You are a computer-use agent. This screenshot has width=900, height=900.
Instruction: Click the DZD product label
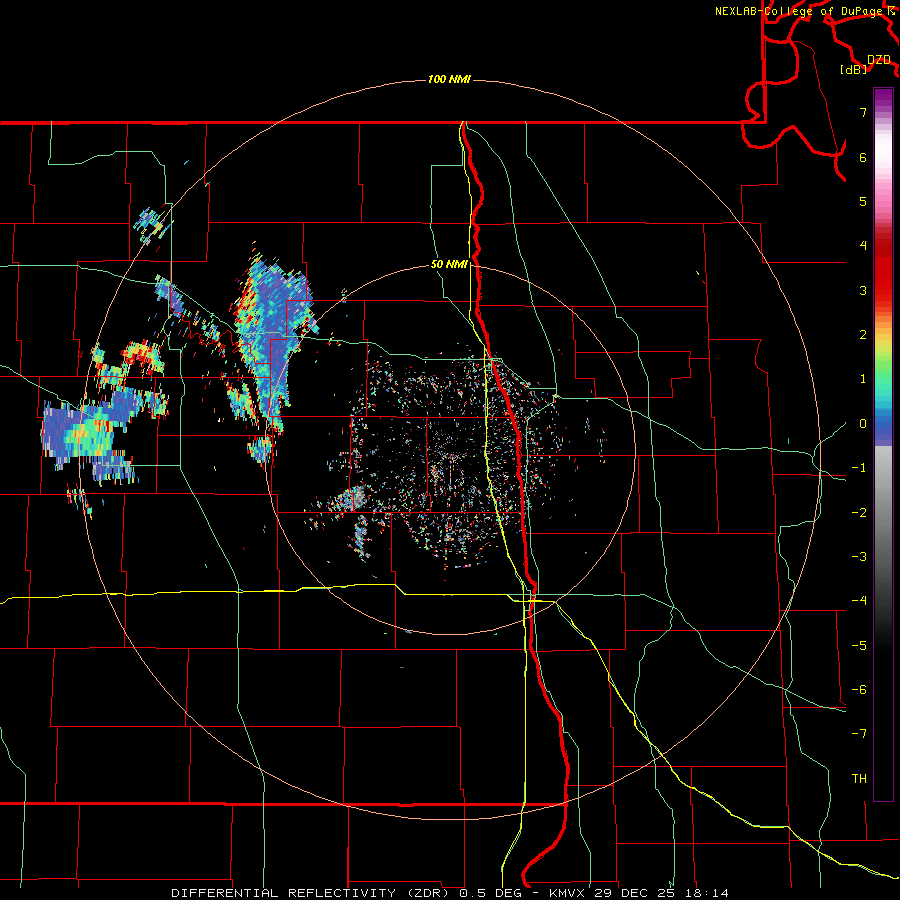pyautogui.click(x=878, y=60)
